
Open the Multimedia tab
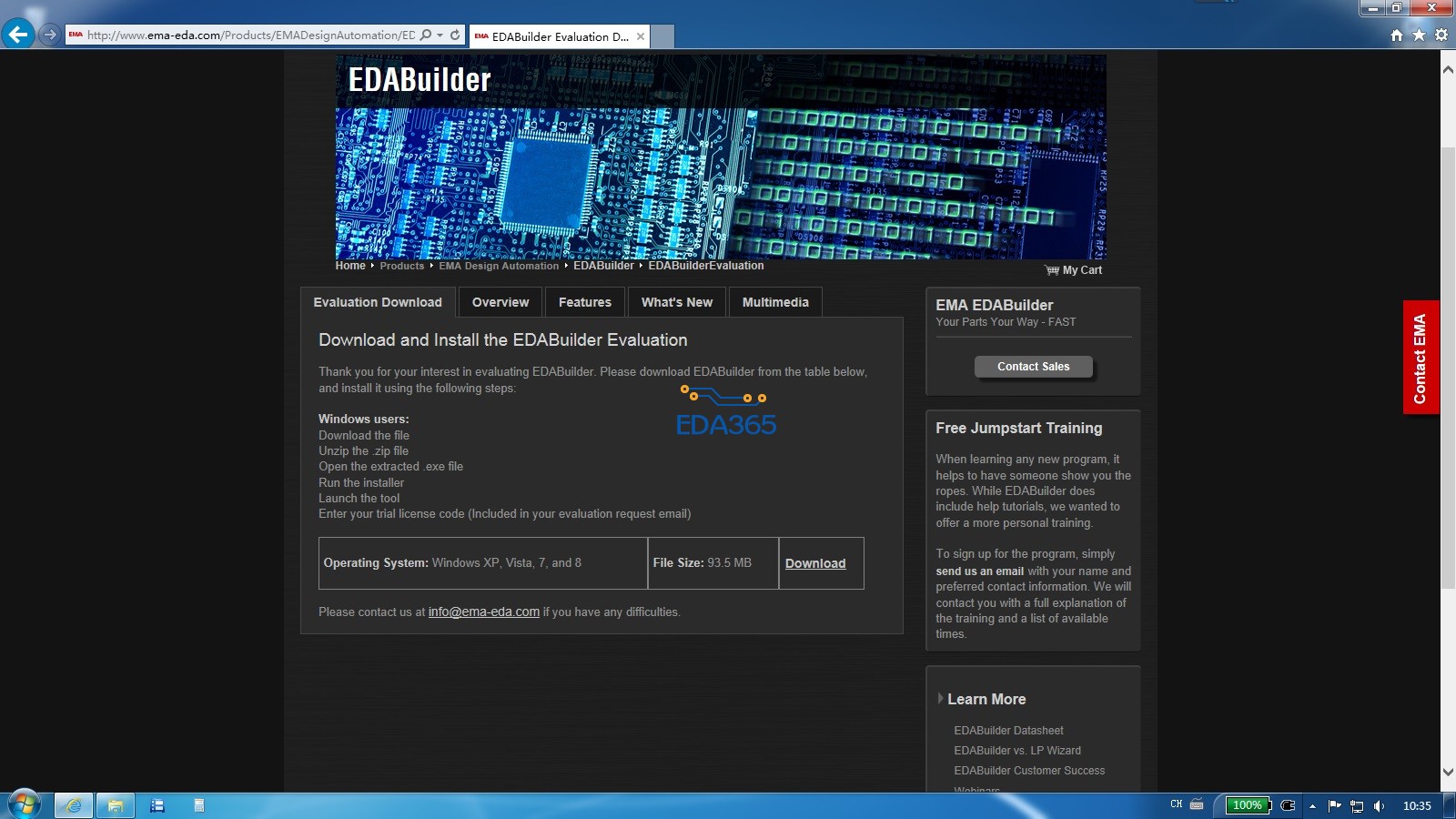[775, 302]
